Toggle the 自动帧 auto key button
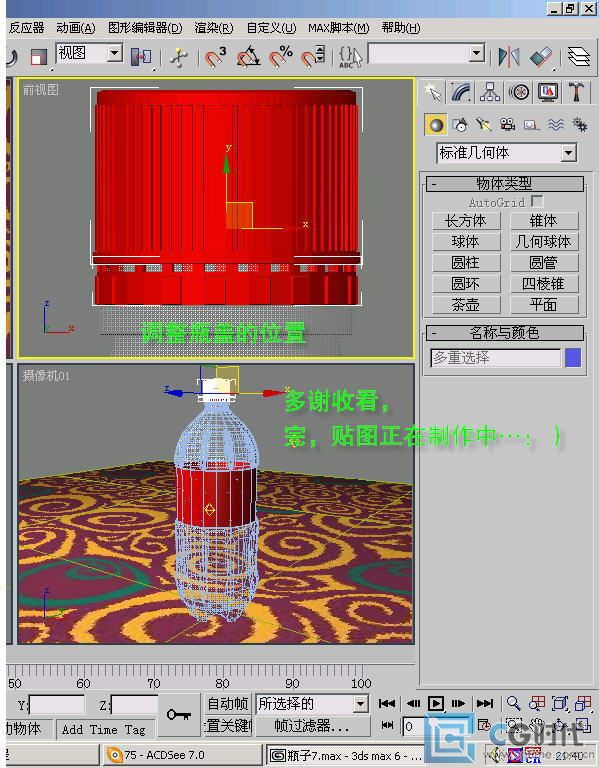 click(x=228, y=703)
